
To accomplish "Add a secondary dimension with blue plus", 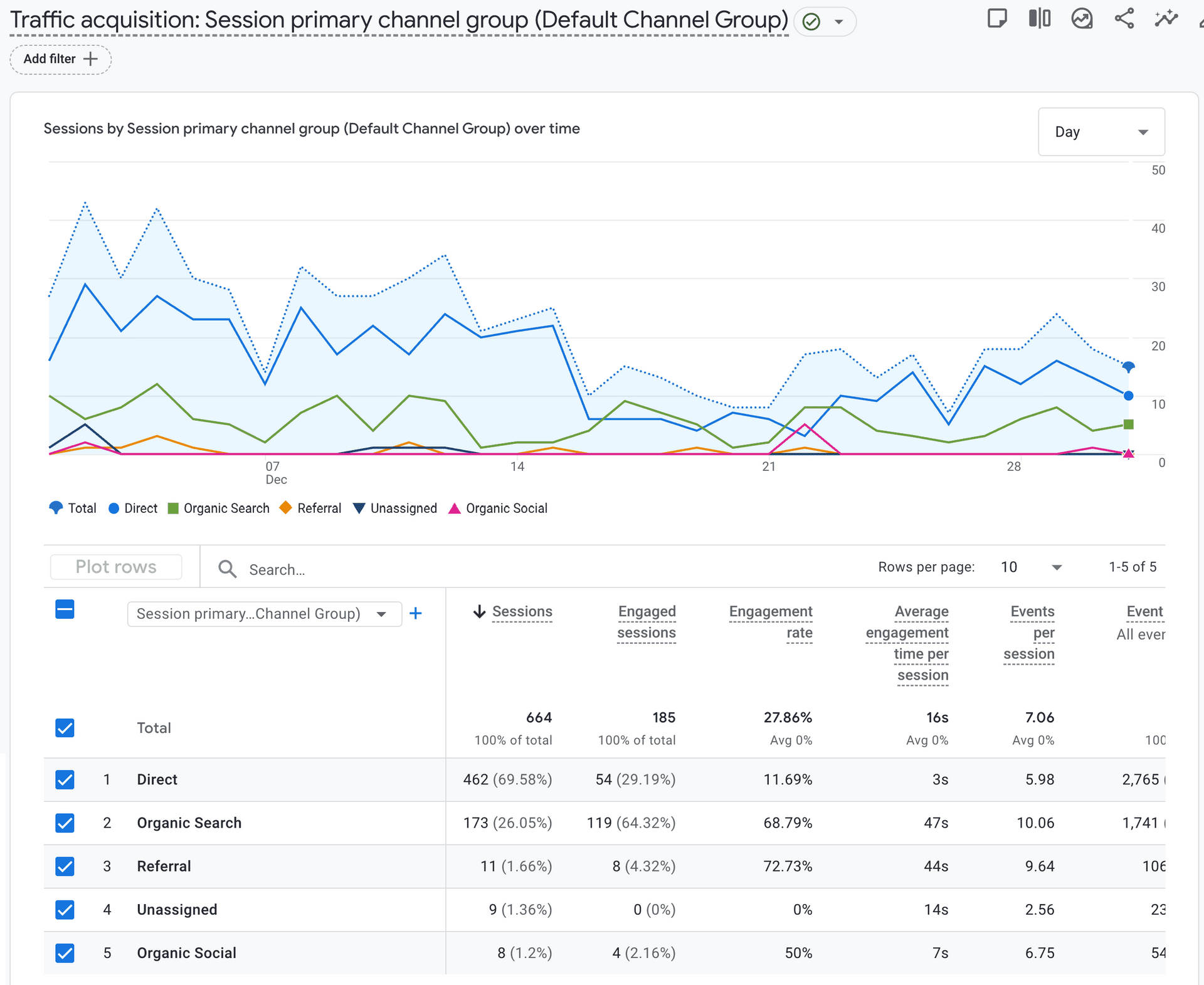I will (x=415, y=613).
